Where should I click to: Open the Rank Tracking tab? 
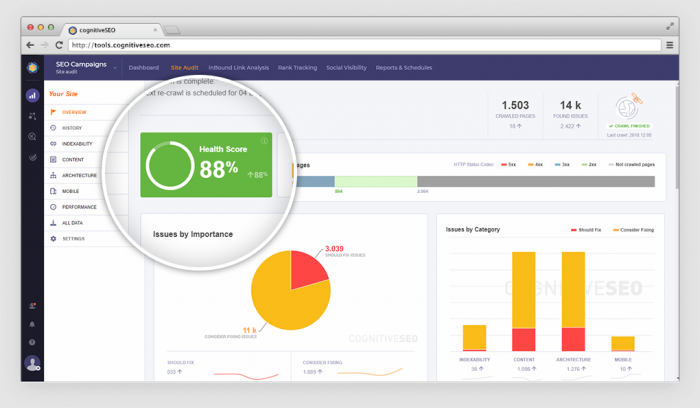click(297, 68)
